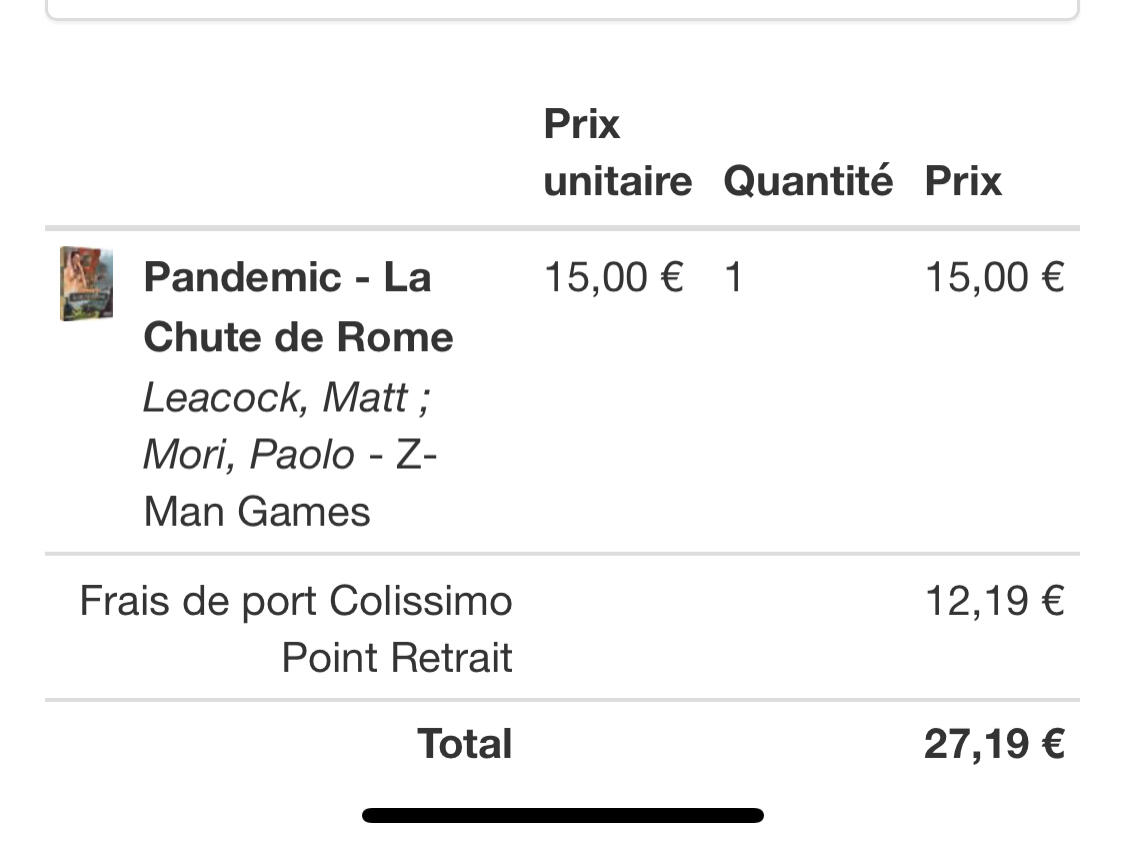Tap the Total label

465,744
